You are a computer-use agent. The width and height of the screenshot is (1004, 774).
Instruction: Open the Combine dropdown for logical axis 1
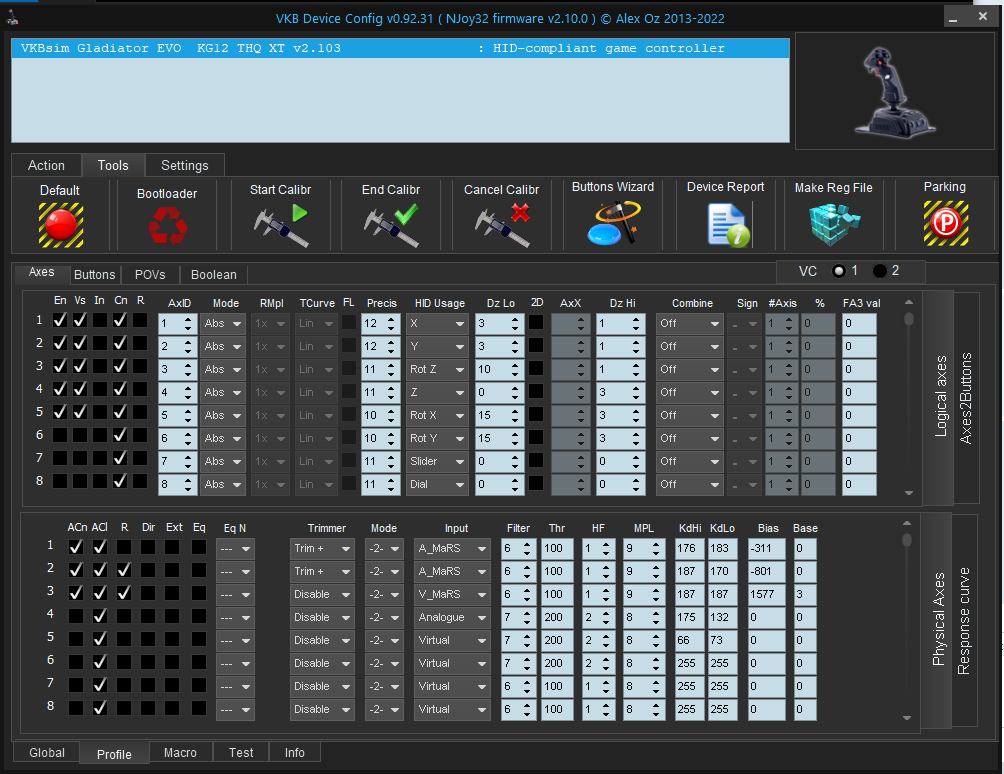(x=689, y=323)
